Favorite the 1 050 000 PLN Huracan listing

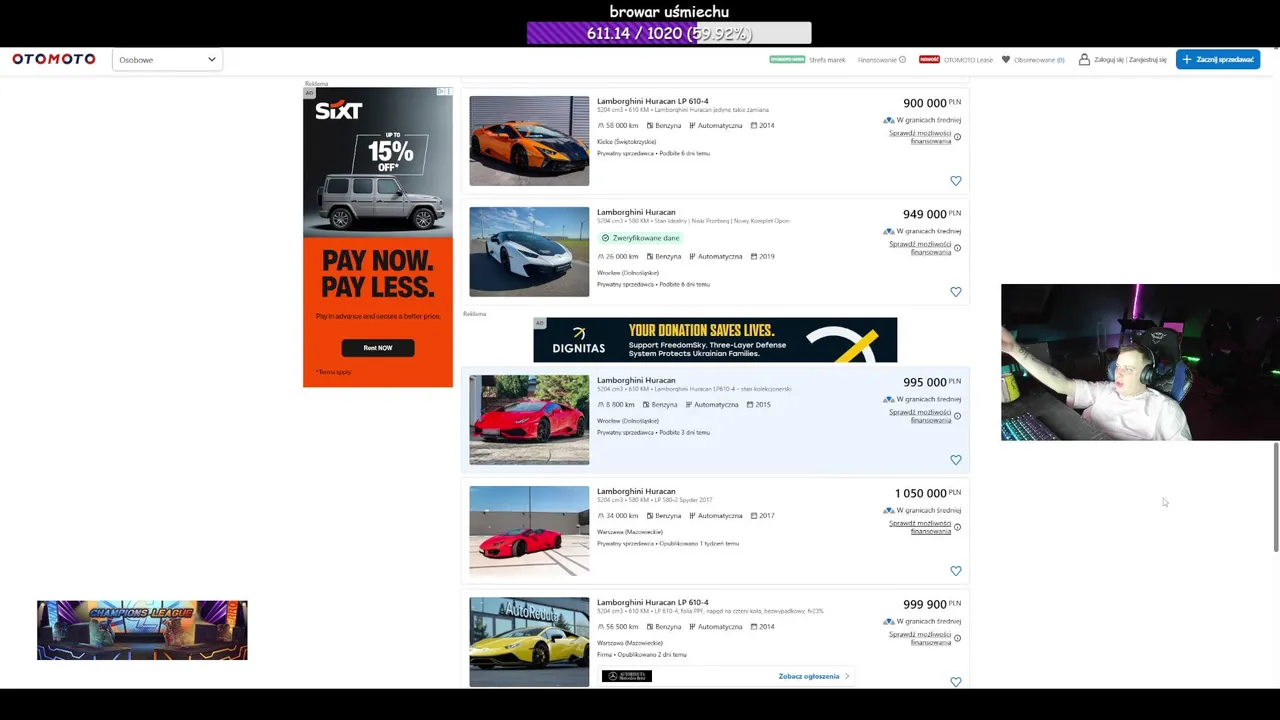(955, 571)
